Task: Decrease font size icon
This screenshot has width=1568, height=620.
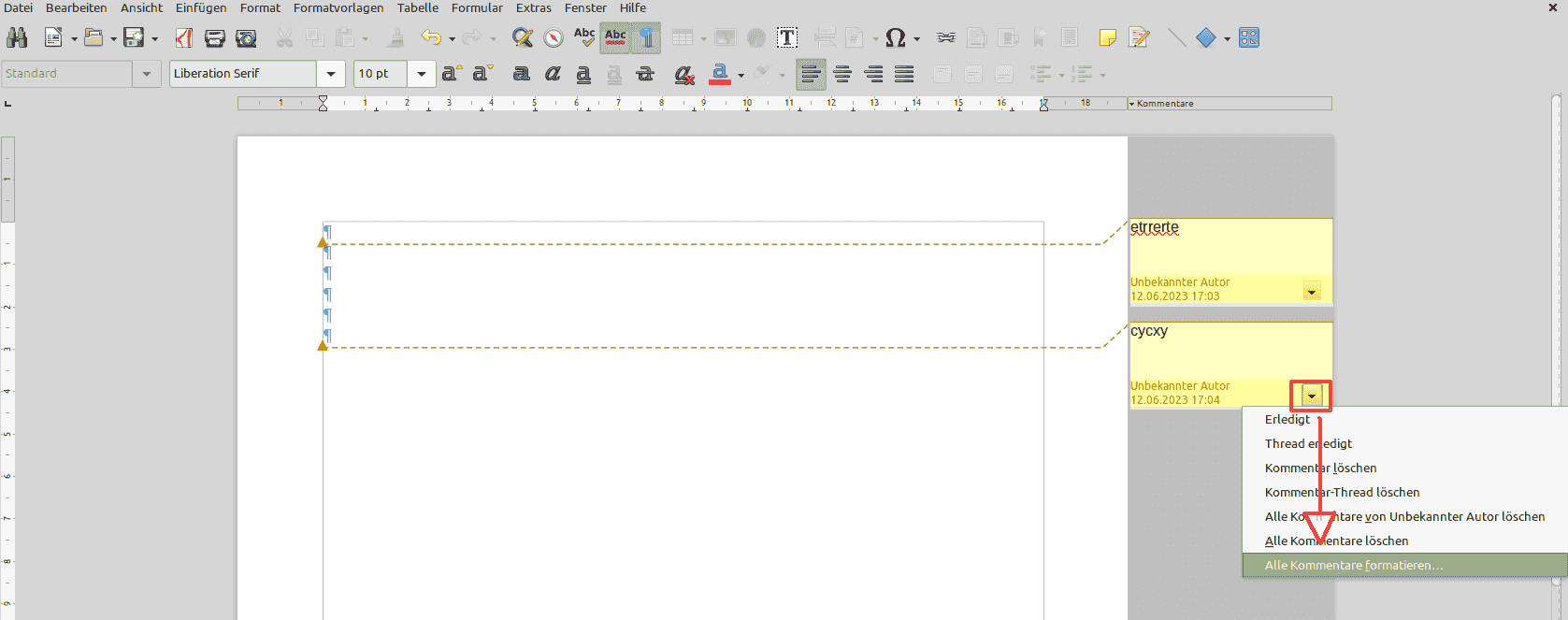Action: (x=483, y=74)
